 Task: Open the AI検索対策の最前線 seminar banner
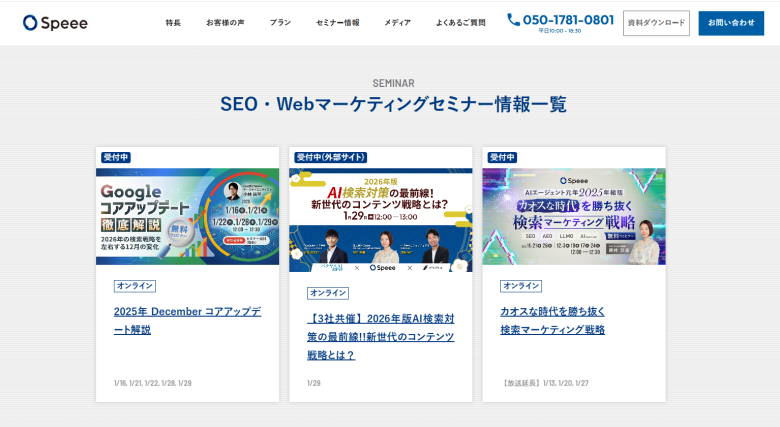tap(381, 220)
